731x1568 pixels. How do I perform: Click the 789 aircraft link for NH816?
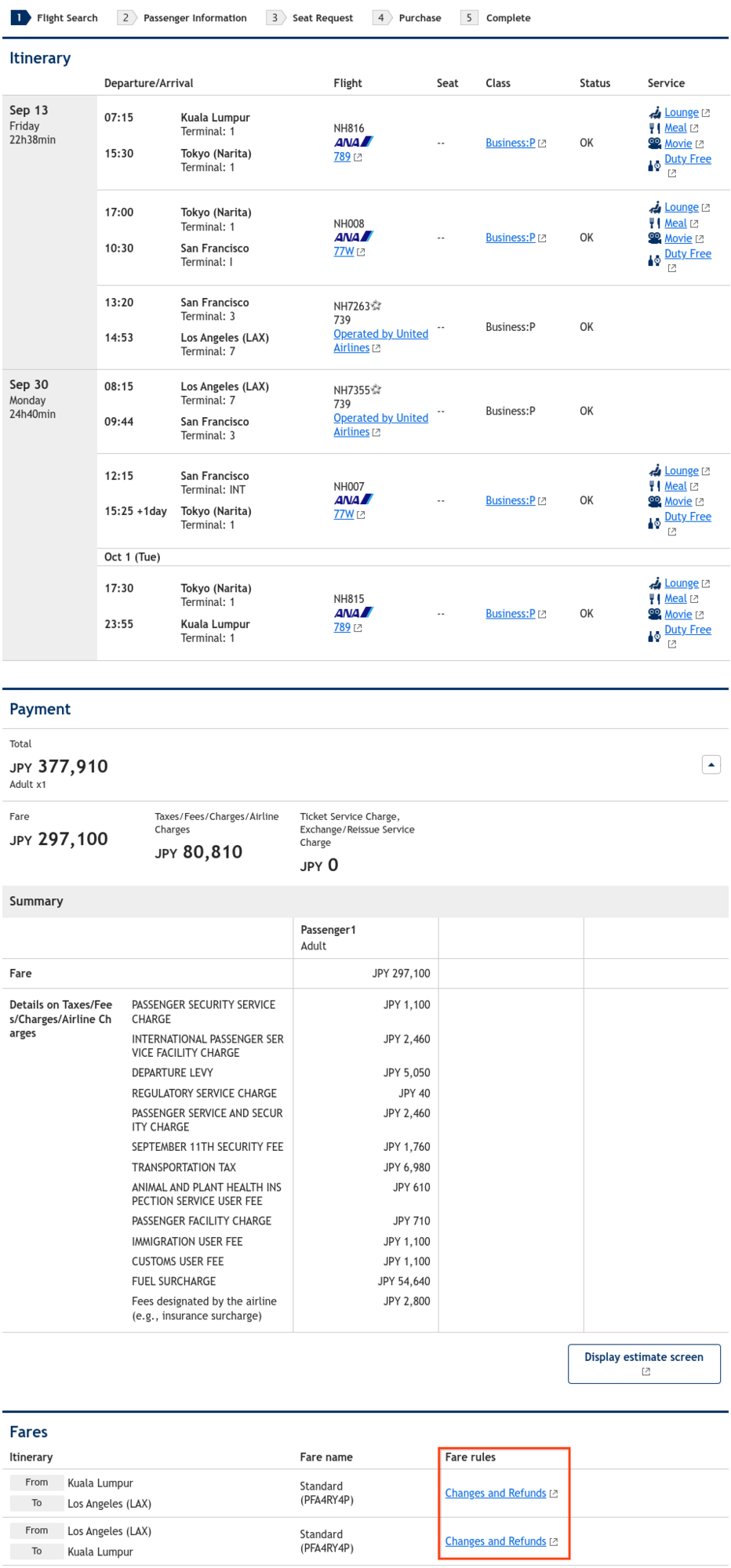coord(342,157)
